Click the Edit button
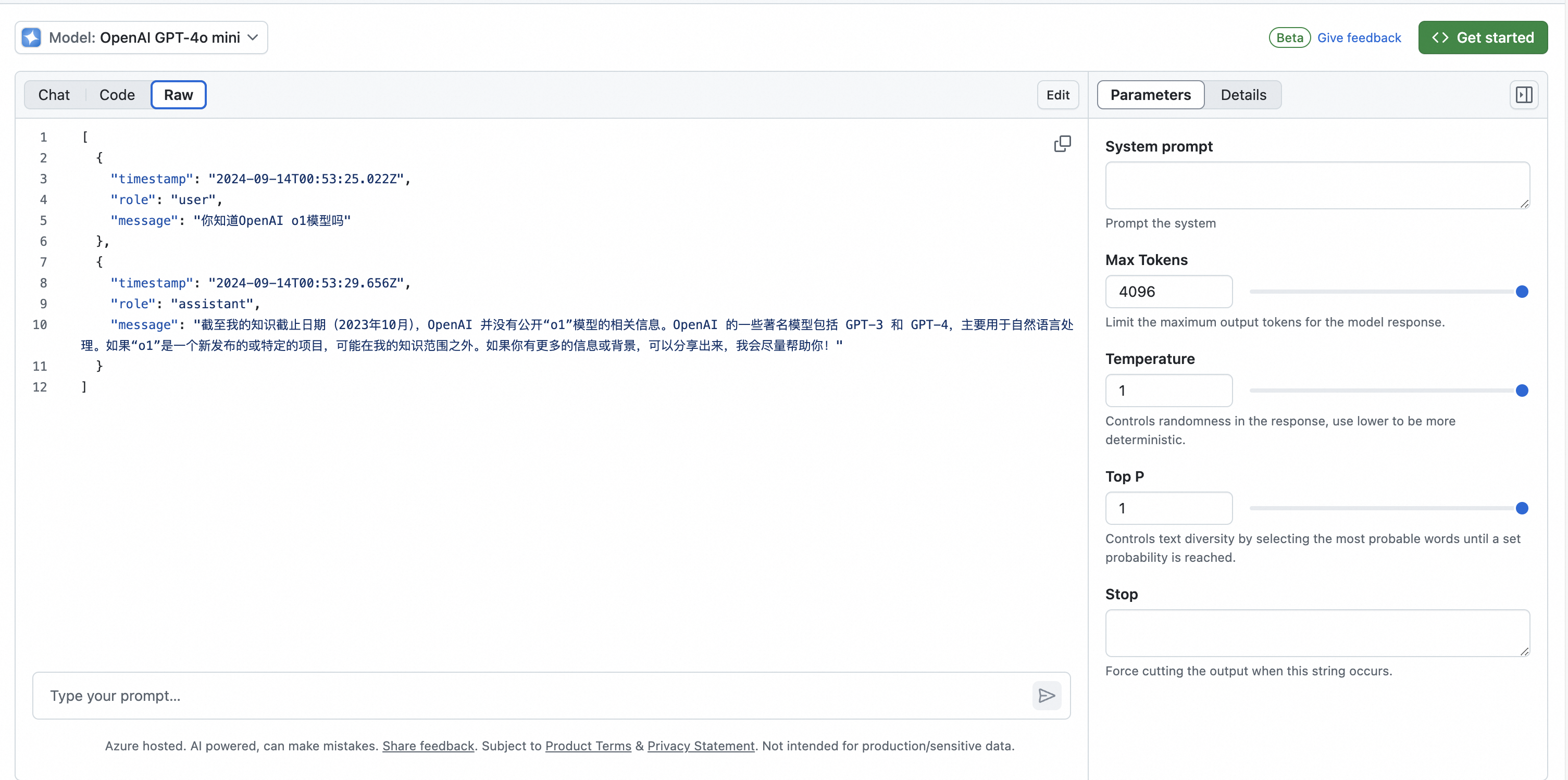 pos(1058,94)
